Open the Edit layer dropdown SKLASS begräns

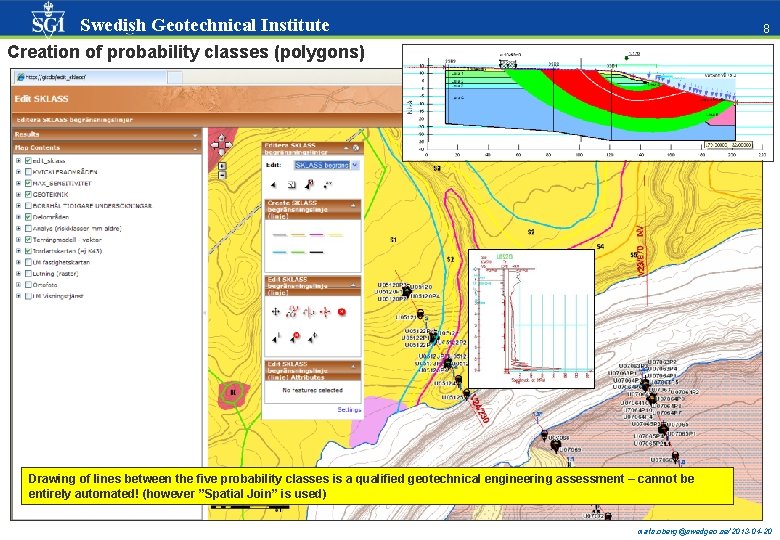(x=326, y=165)
